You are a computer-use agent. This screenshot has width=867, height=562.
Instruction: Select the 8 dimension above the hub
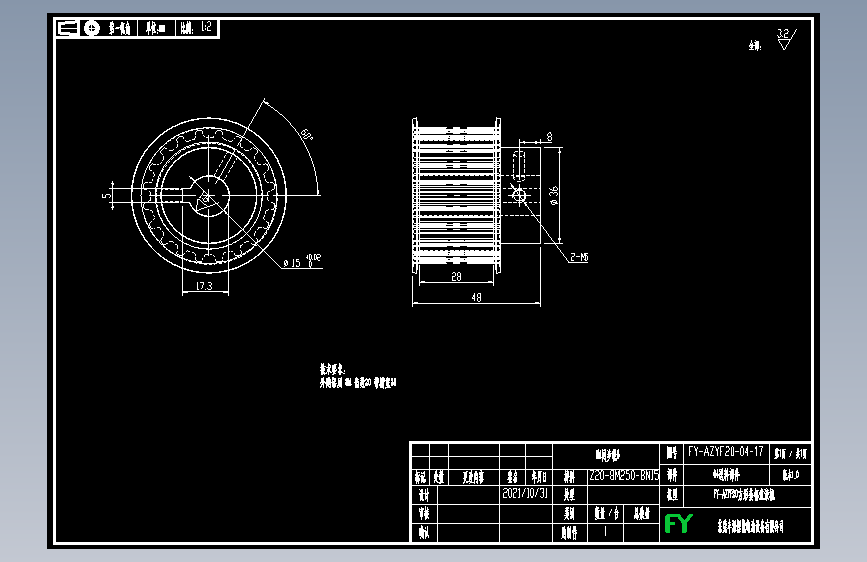click(x=549, y=136)
